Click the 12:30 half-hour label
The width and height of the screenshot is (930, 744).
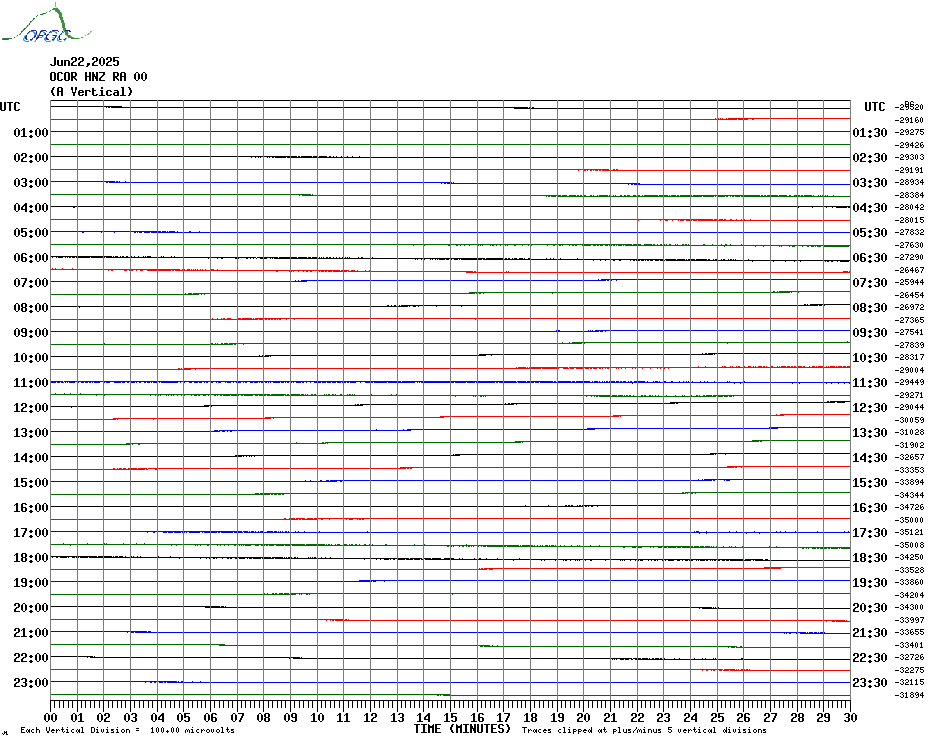click(870, 408)
